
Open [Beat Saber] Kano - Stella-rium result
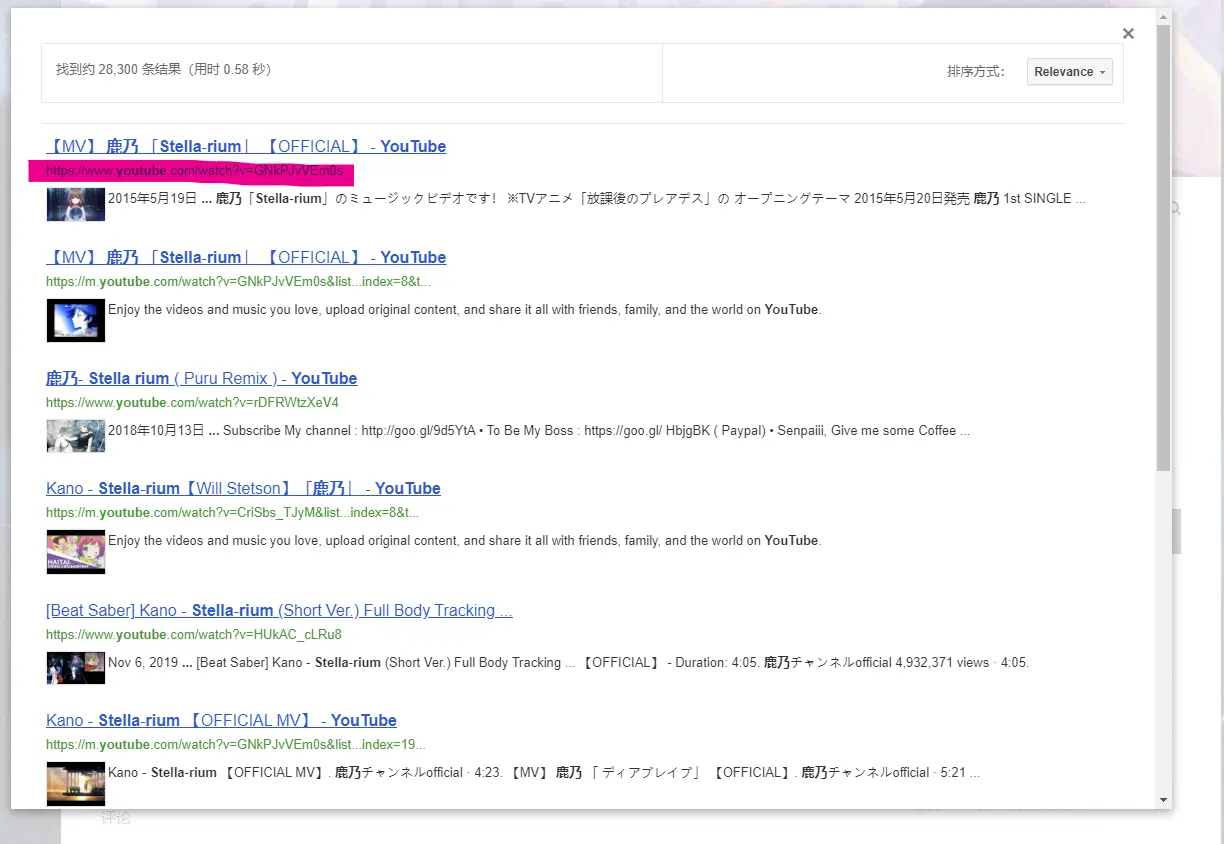click(x=279, y=610)
